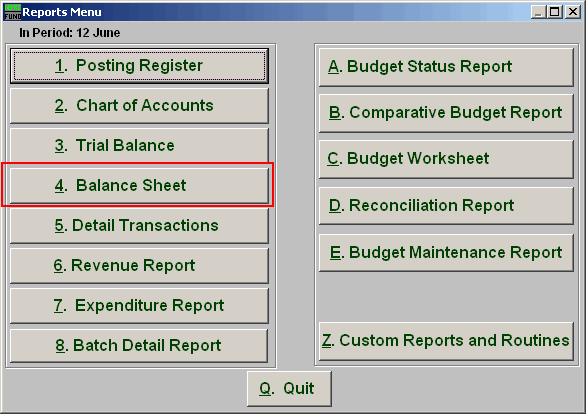Open Custom Reports and Routines

pos(446,341)
